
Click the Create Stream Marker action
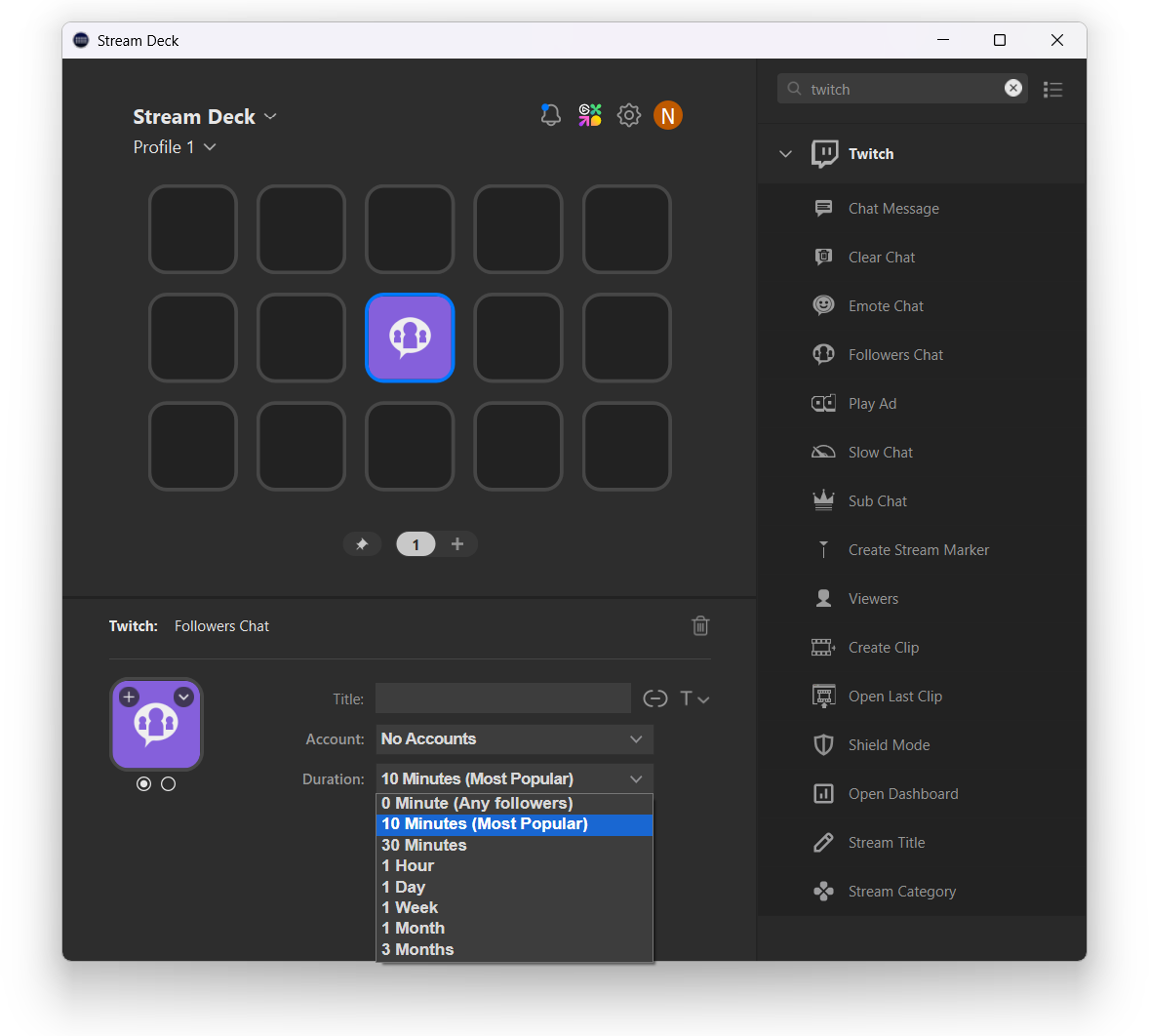[x=918, y=550]
